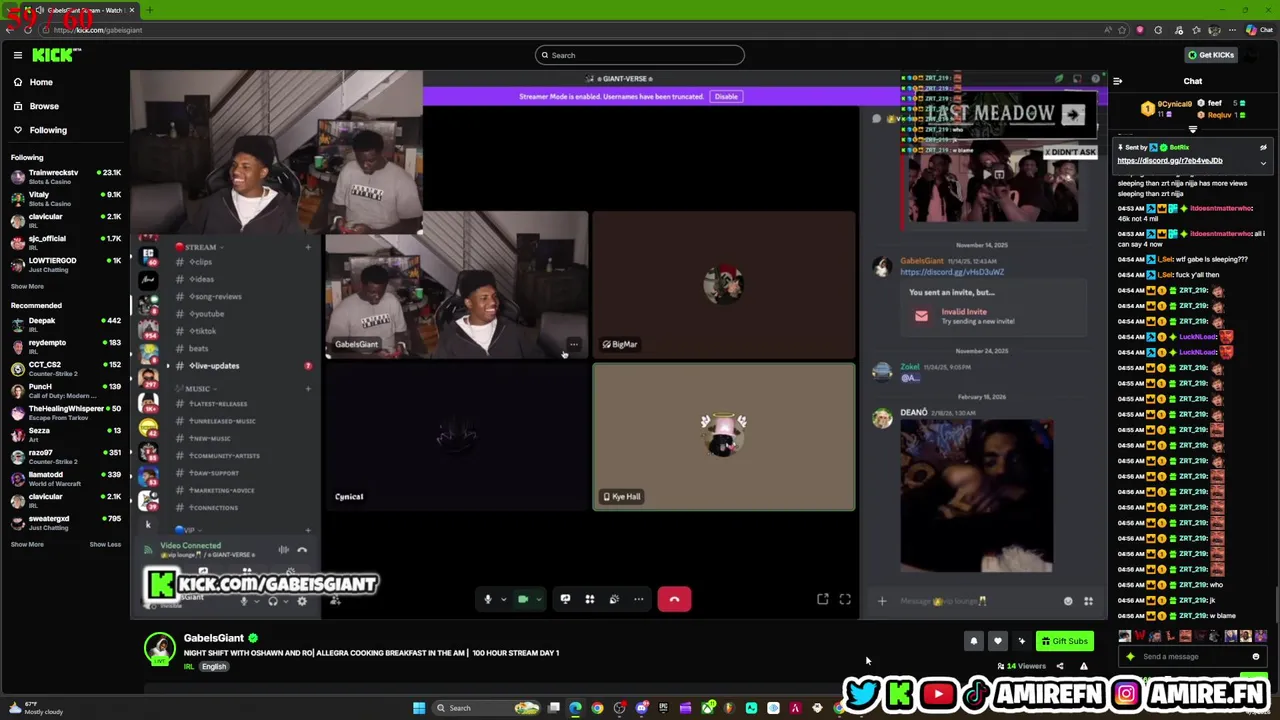Image resolution: width=1280 pixels, height=720 pixels.
Task: Open Google Chrome from the taskbar
Action: click(x=597, y=708)
